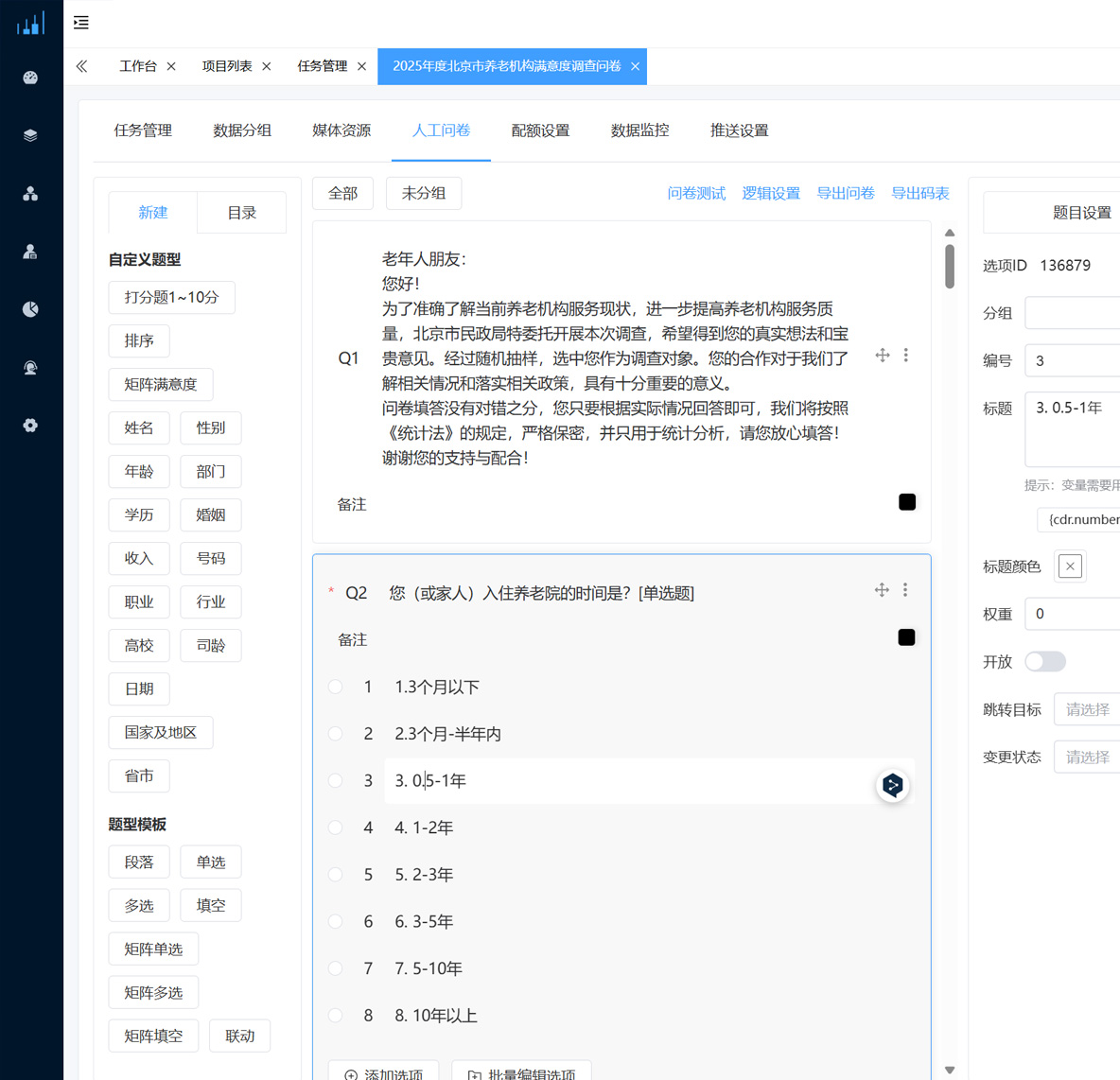Open the 变更状态 dropdown
Screen dimensions: 1120x1080
1086,757
